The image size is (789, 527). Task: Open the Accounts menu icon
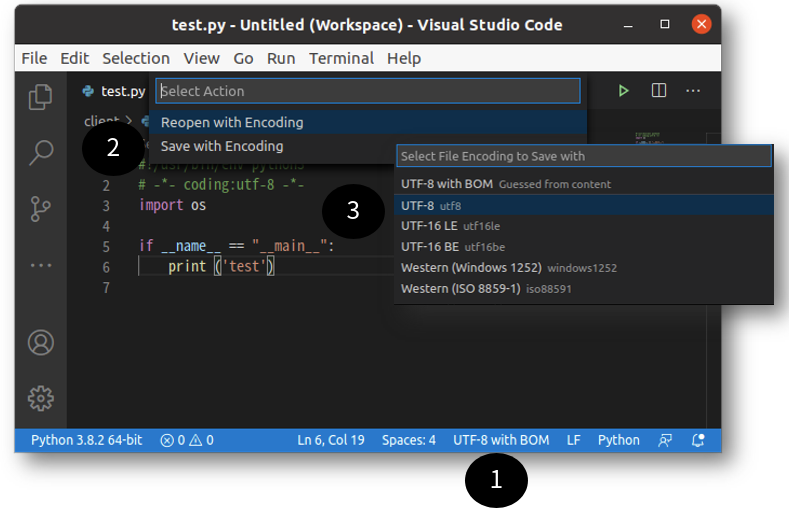click(x=41, y=343)
